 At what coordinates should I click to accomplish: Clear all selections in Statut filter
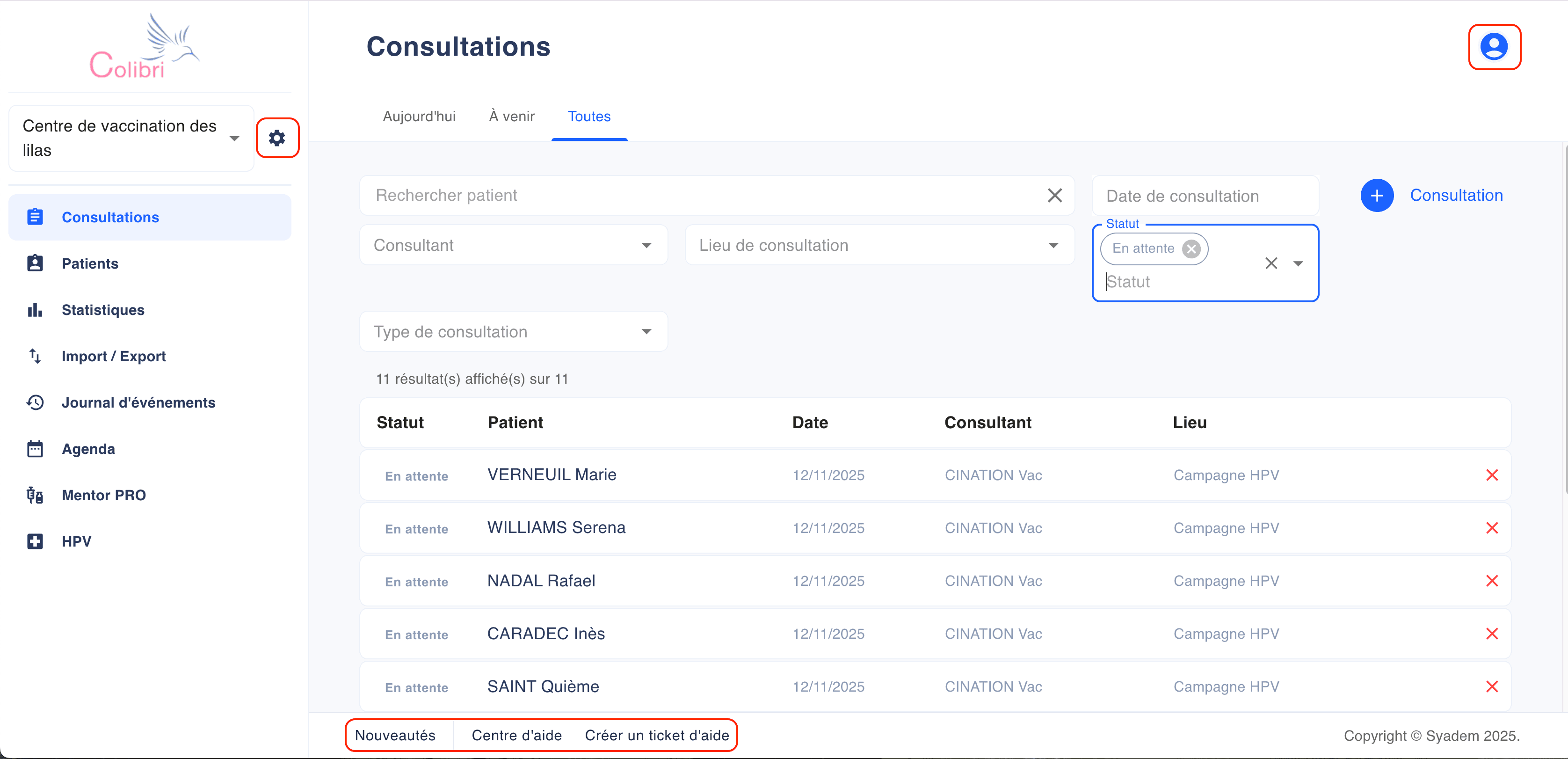[1271, 263]
